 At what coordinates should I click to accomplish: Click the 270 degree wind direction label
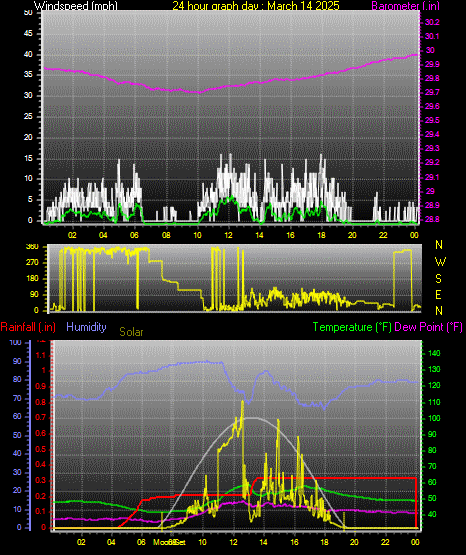(32, 263)
